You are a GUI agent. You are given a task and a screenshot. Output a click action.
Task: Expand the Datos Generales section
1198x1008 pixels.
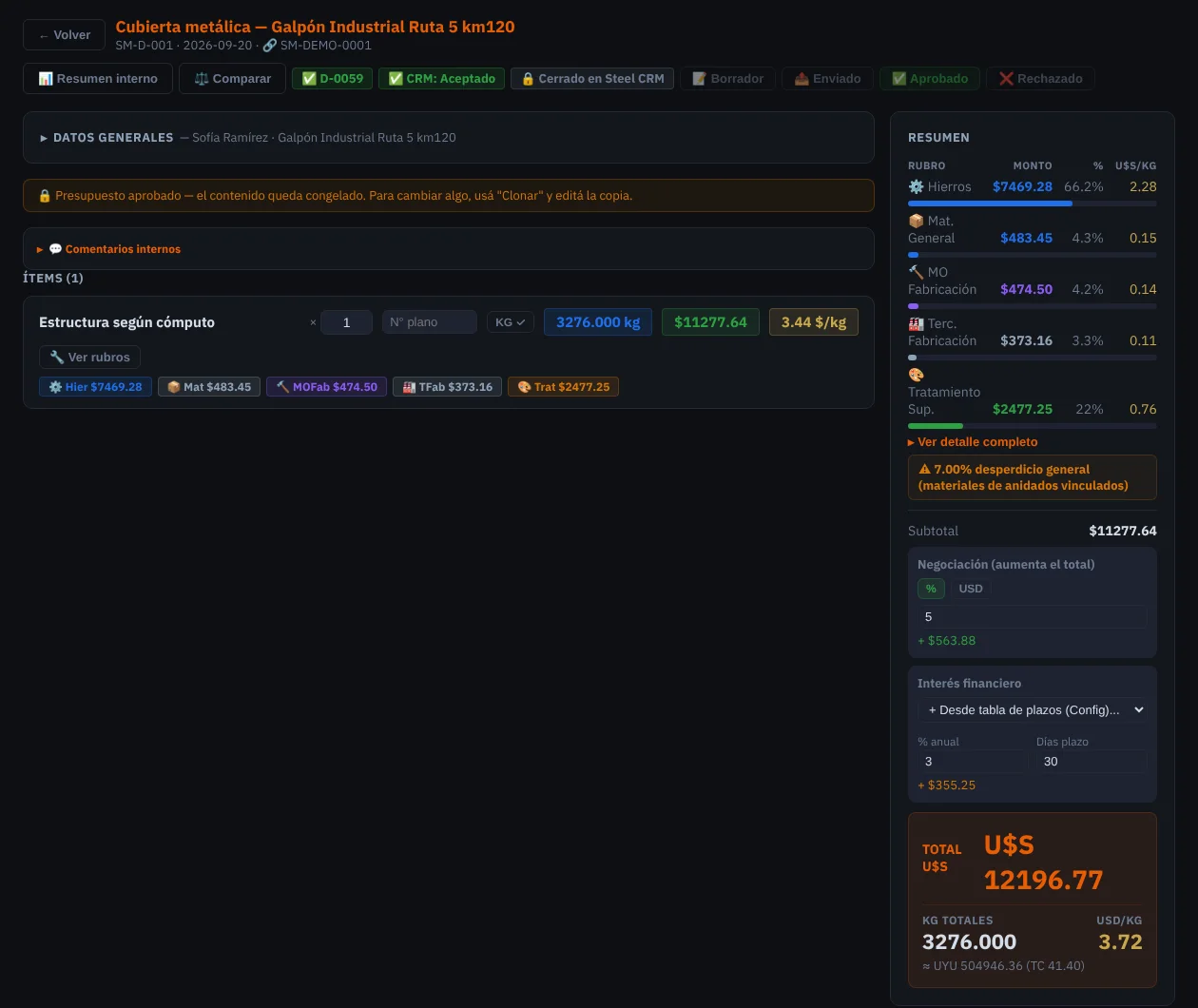click(x=449, y=138)
